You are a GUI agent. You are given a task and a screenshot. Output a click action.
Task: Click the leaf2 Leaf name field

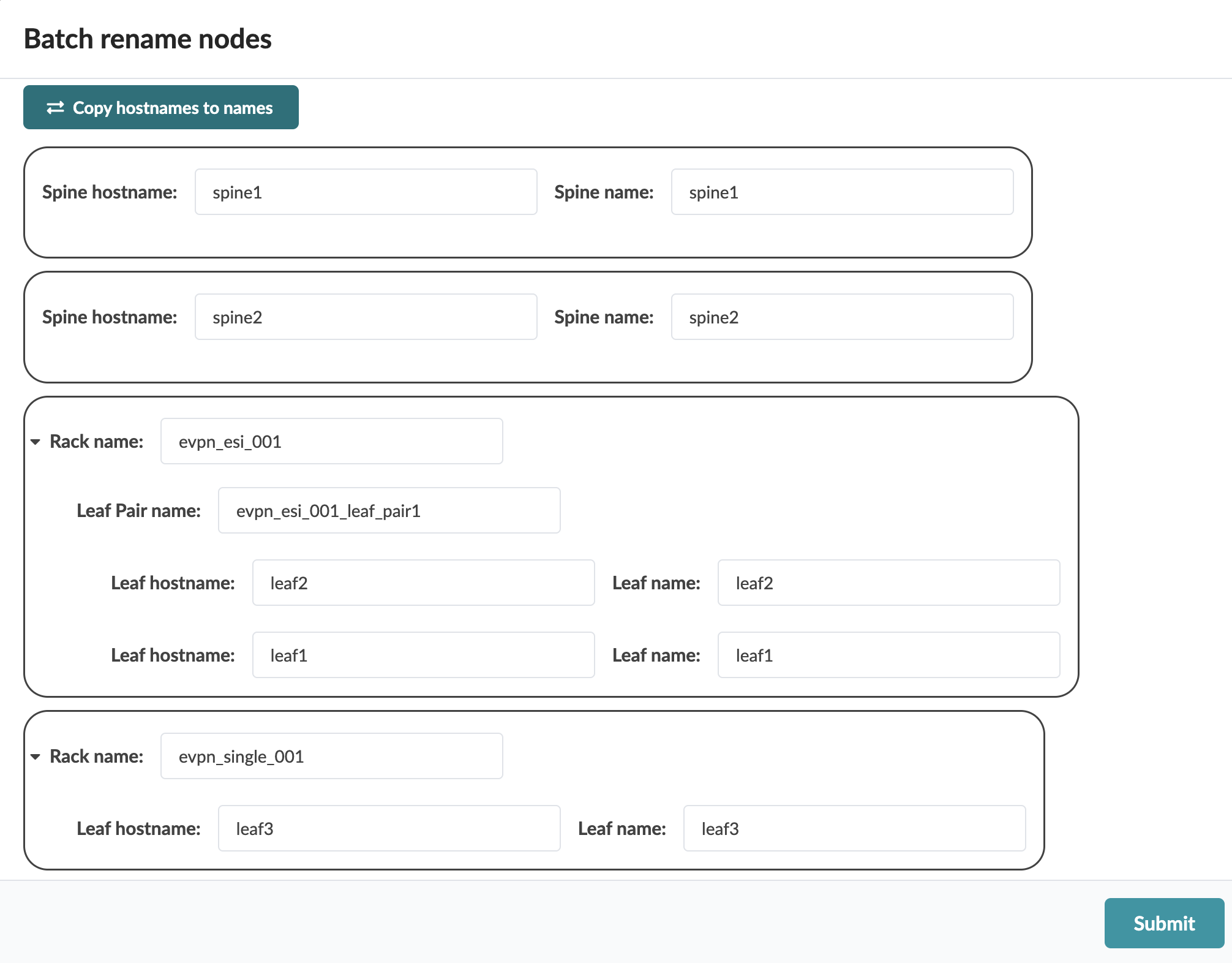coord(888,583)
